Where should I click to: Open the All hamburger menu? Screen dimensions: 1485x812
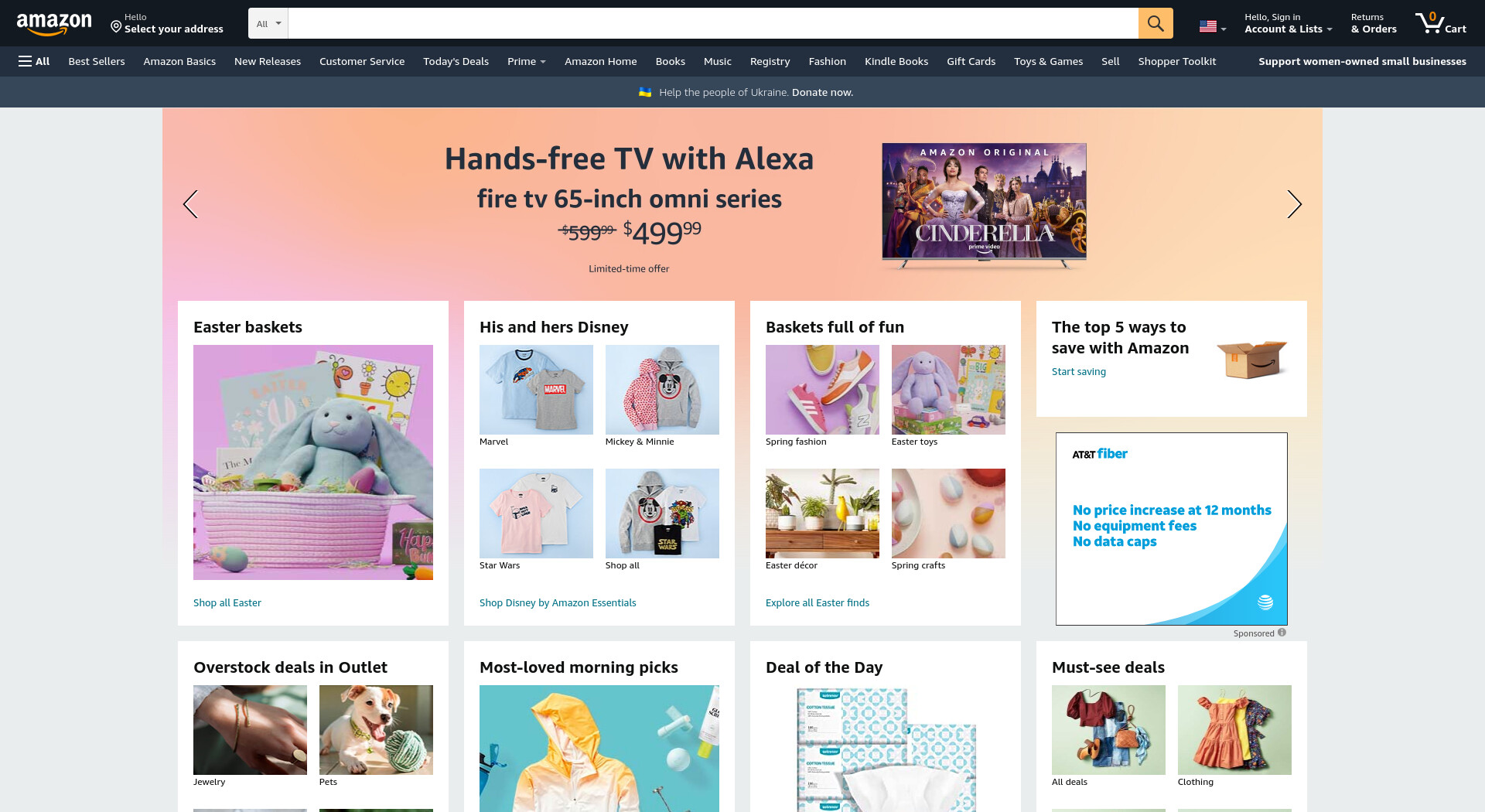34,61
